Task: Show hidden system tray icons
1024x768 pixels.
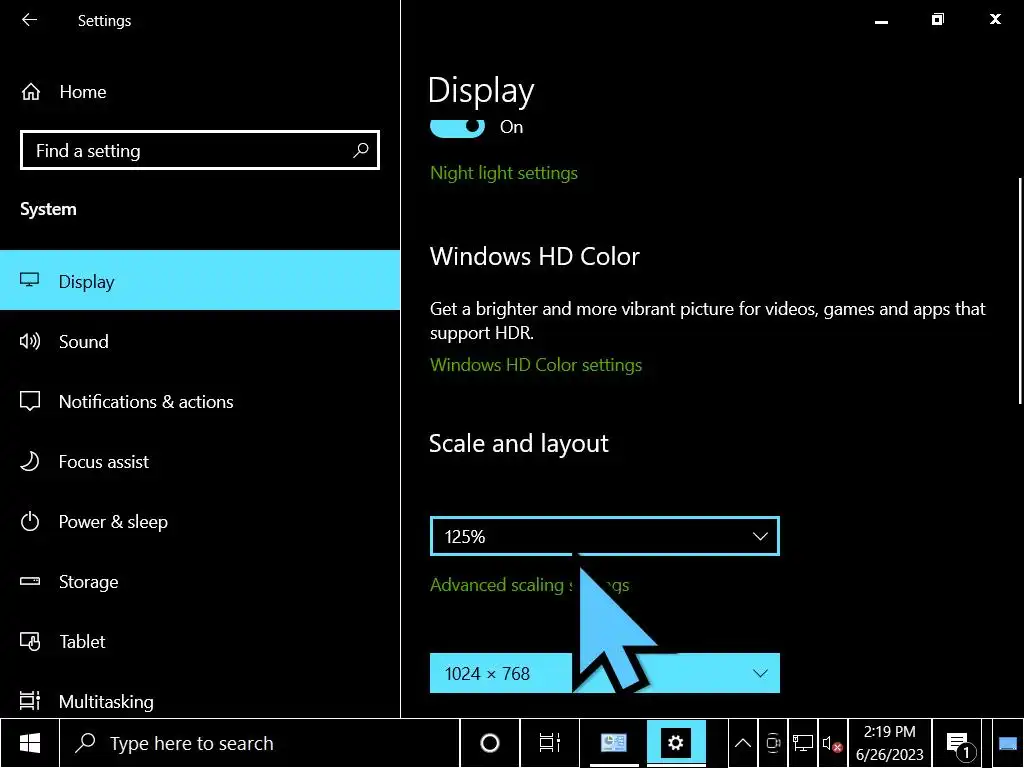Action: pyautogui.click(x=743, y=743)
